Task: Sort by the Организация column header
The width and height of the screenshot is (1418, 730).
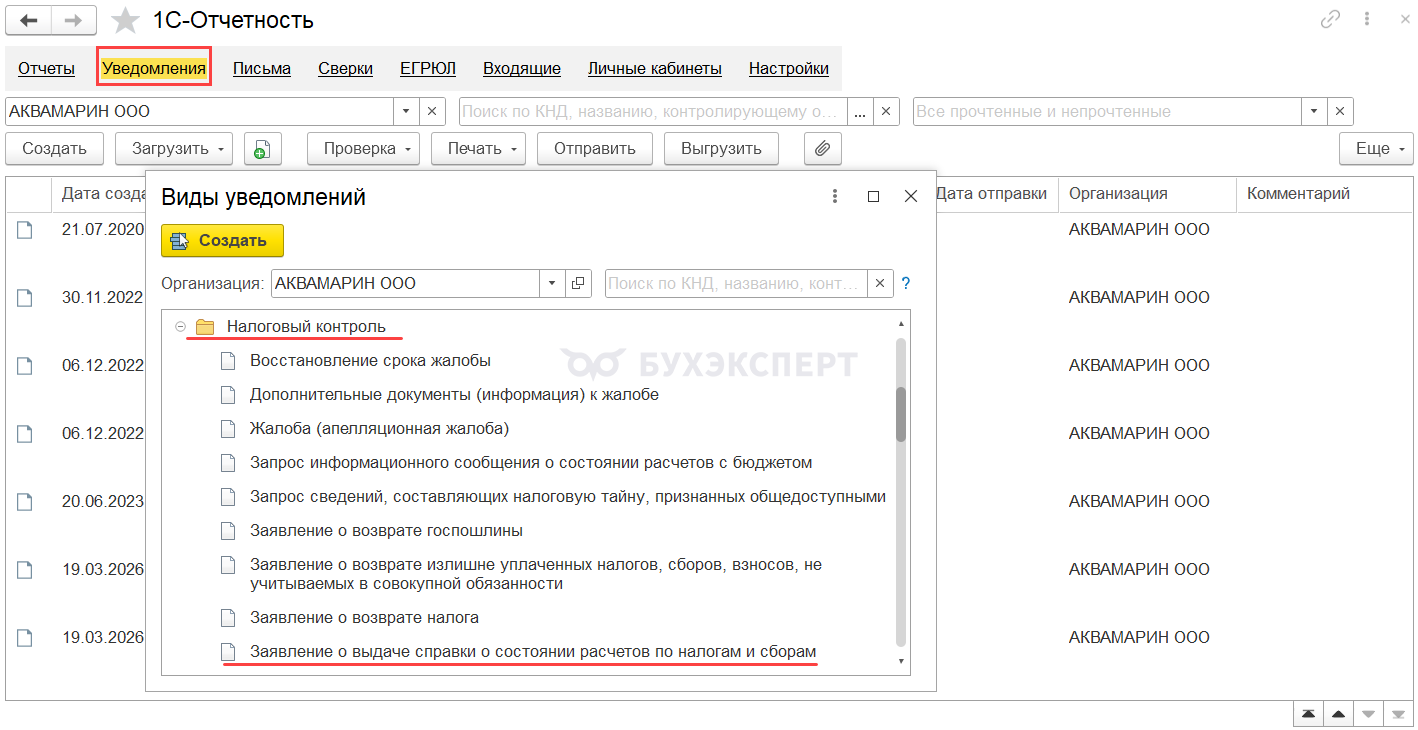Action: (1148, 194)
